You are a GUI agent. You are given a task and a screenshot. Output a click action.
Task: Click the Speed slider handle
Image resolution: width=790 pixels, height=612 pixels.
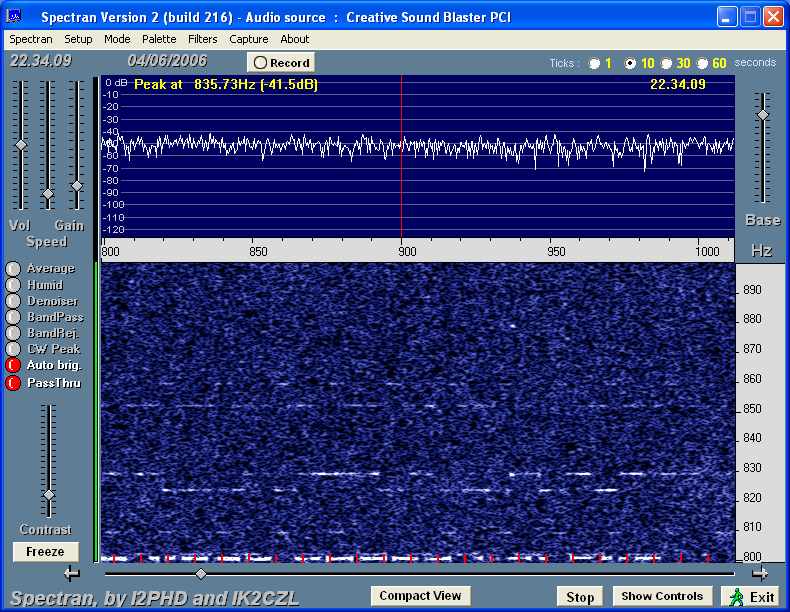point(48,194)
